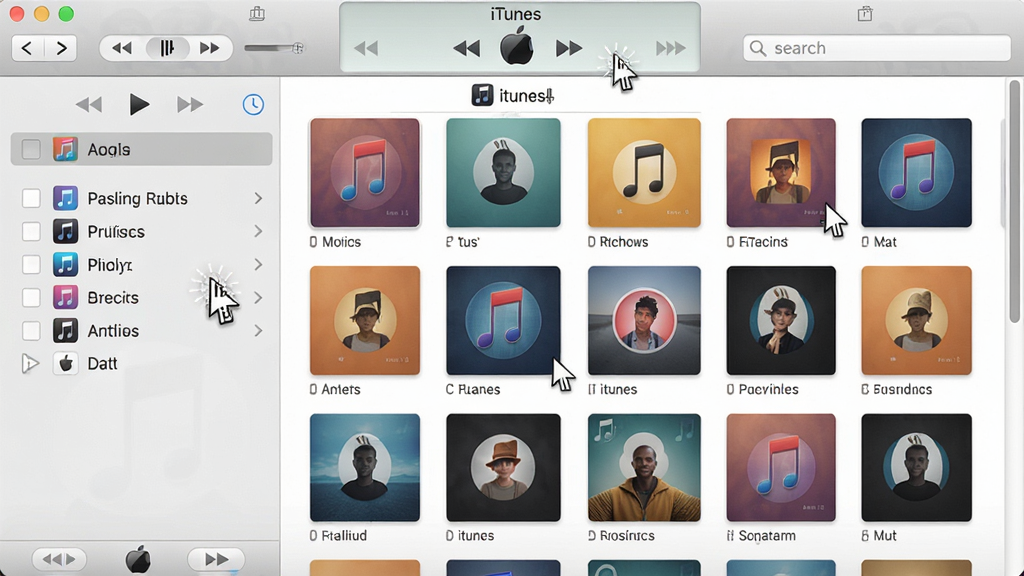Click the clipboard icon above the search field
The width and height of the screenshot is (1024, 576).
click(865, 14)
